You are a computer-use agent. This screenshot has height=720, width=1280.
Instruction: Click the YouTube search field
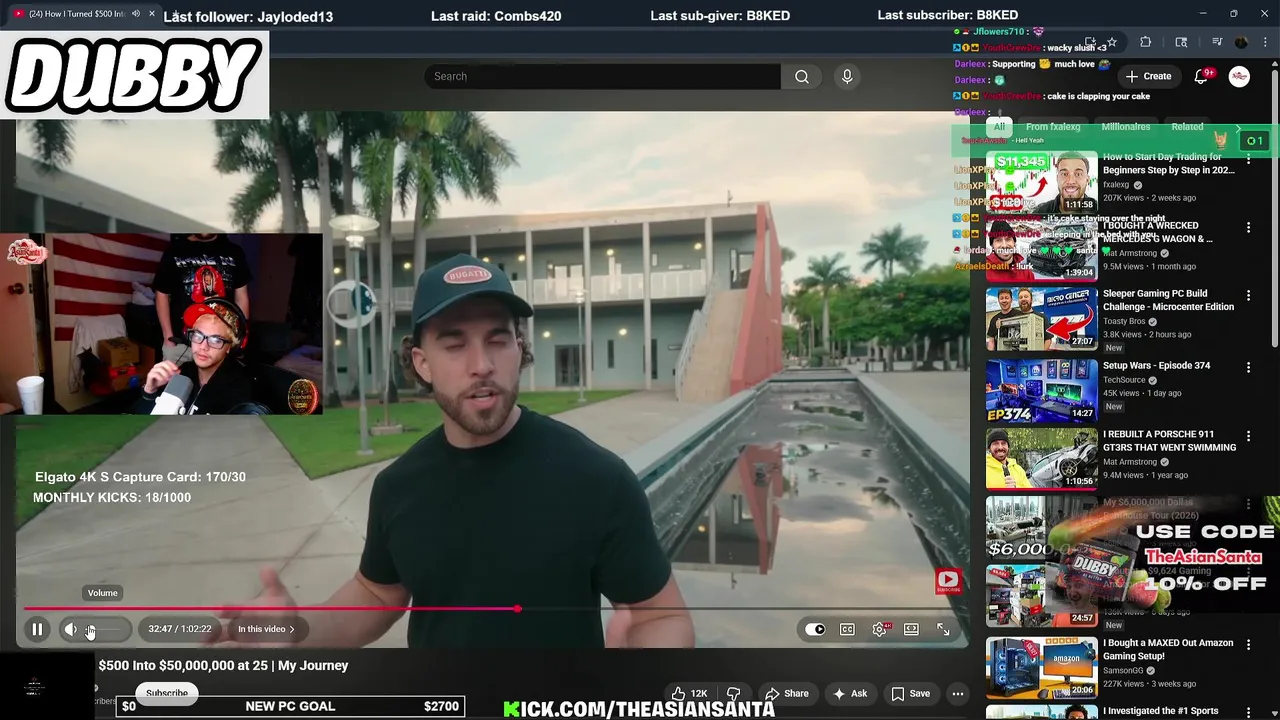(603, 76)
